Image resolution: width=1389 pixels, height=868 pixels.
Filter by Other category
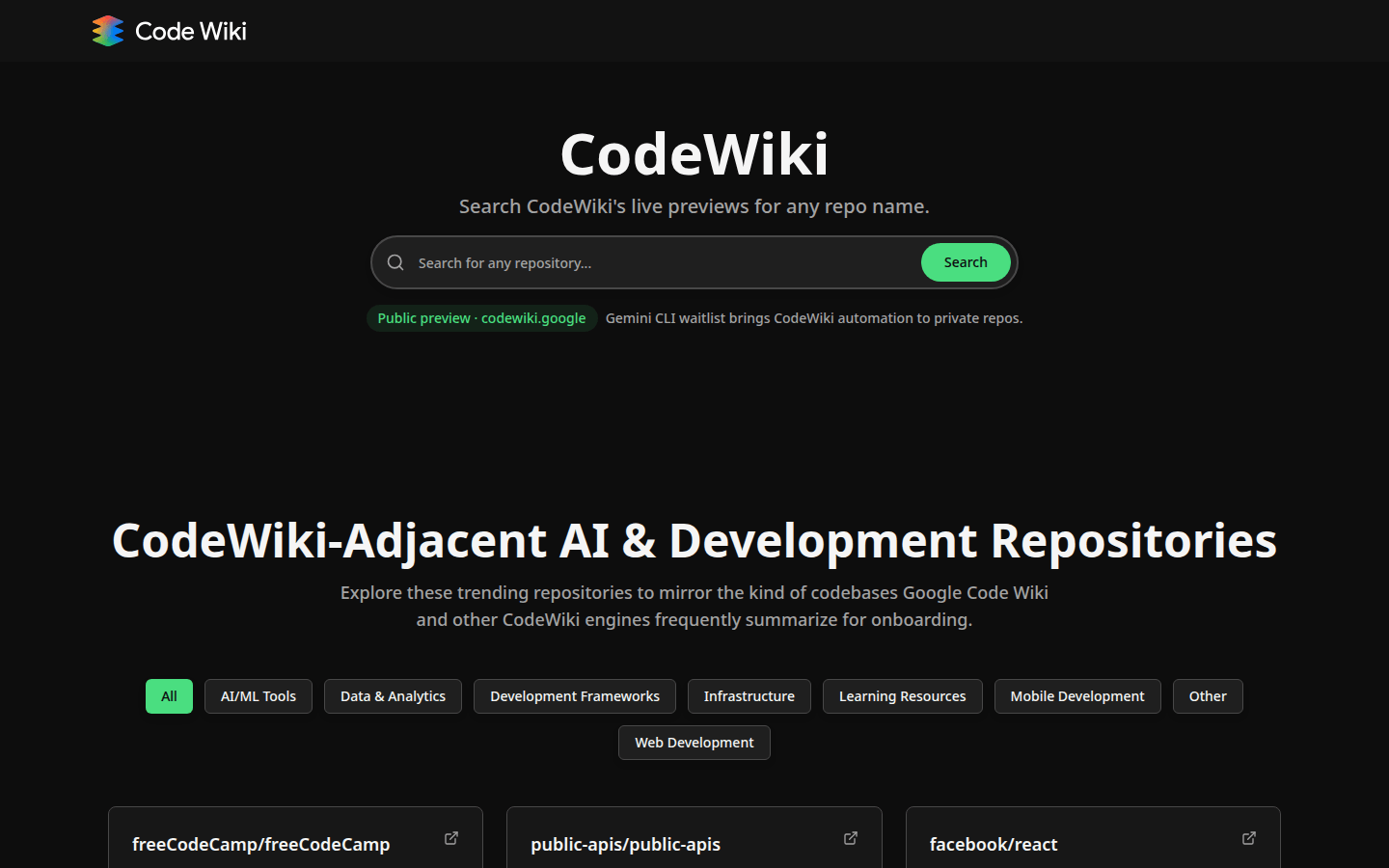click(1208, 696)
